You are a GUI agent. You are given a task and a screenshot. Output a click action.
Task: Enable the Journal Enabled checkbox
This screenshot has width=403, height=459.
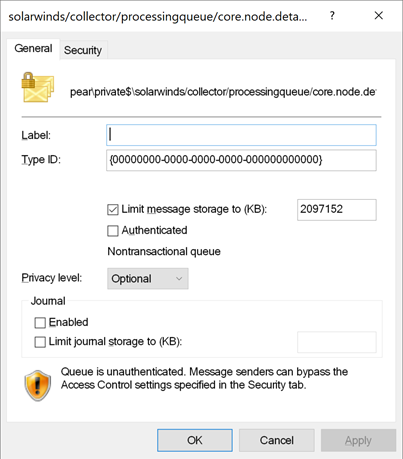tap(40, 323)
